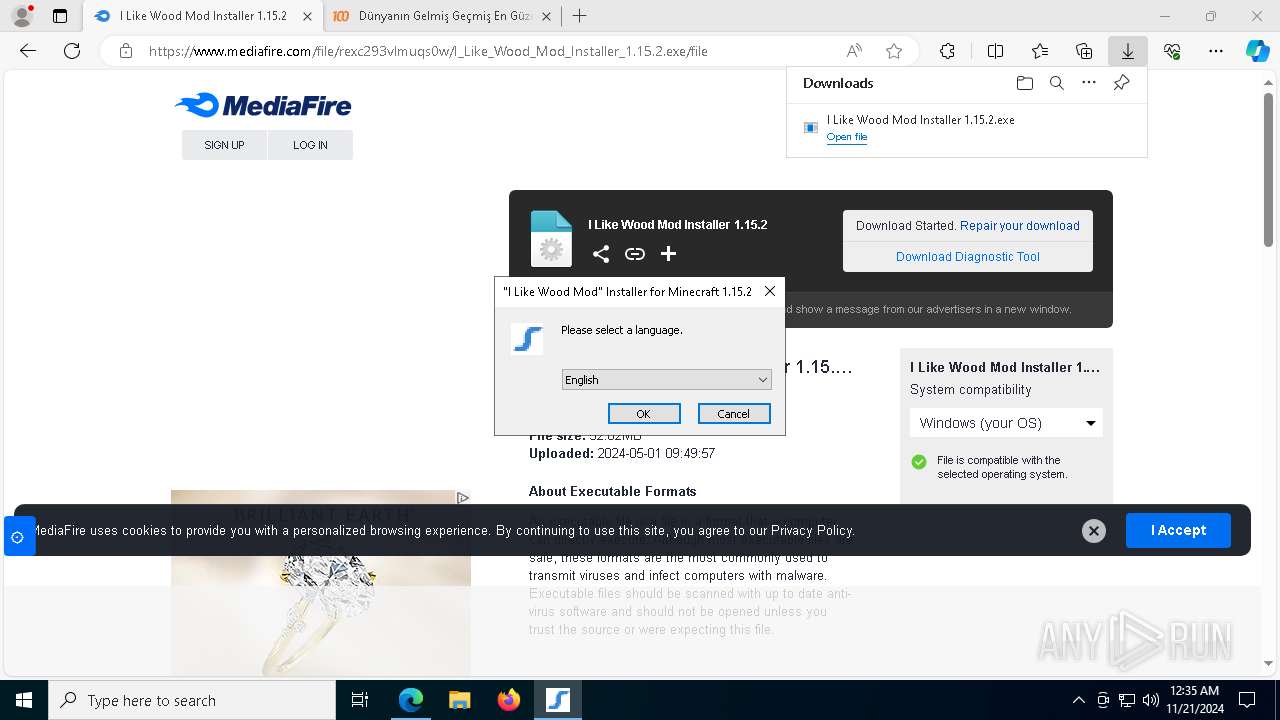The height and width of the screenshot is (720, 1280).
Task: Open the Favorites list icon
Action: coord(1040,51)
